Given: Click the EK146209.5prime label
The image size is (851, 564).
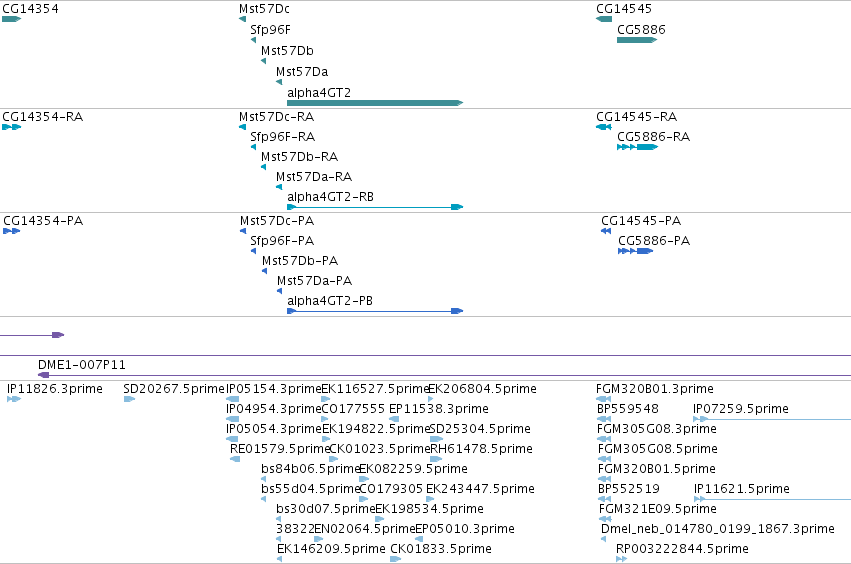Looking at the screenshot, I should (x=331, y=549).
